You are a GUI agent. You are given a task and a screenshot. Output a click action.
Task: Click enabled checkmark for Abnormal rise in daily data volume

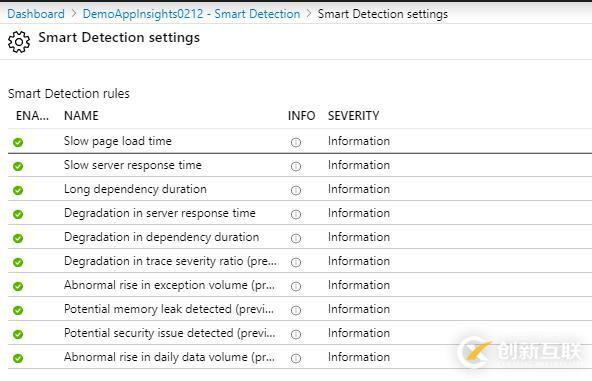coord(18,358)
